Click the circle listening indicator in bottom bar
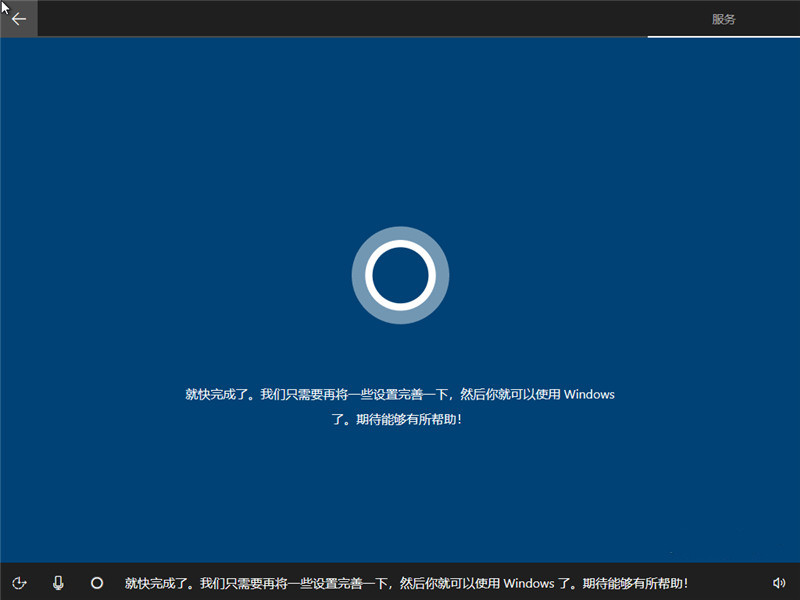This screenshot has width=800, height=600. [x=97, y=583]
